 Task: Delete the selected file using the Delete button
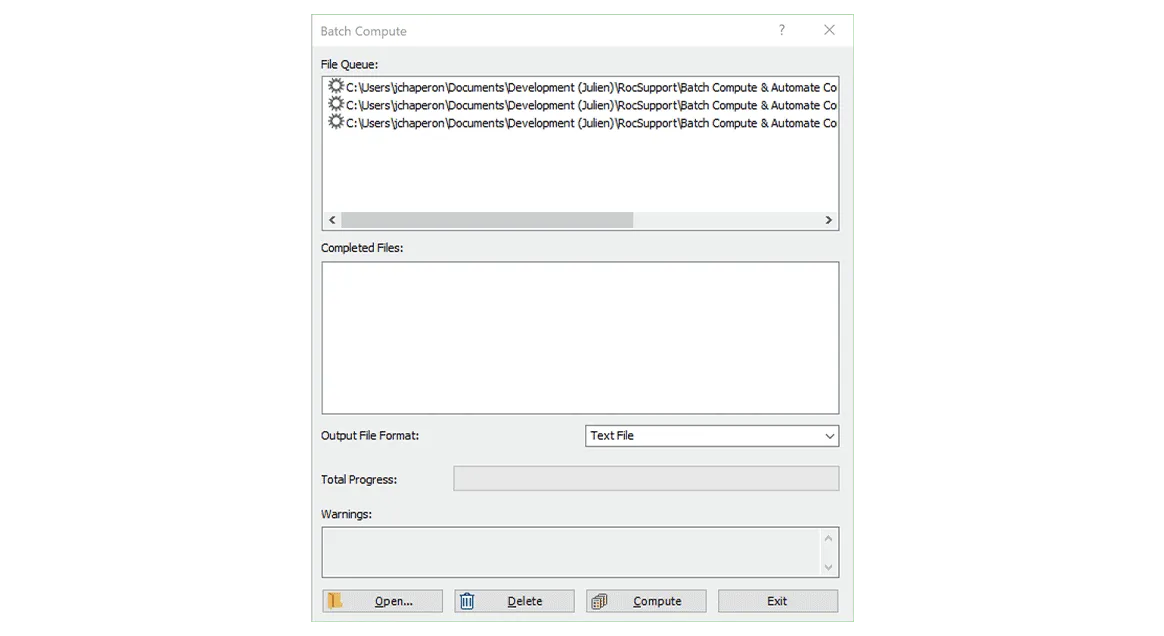514,600
